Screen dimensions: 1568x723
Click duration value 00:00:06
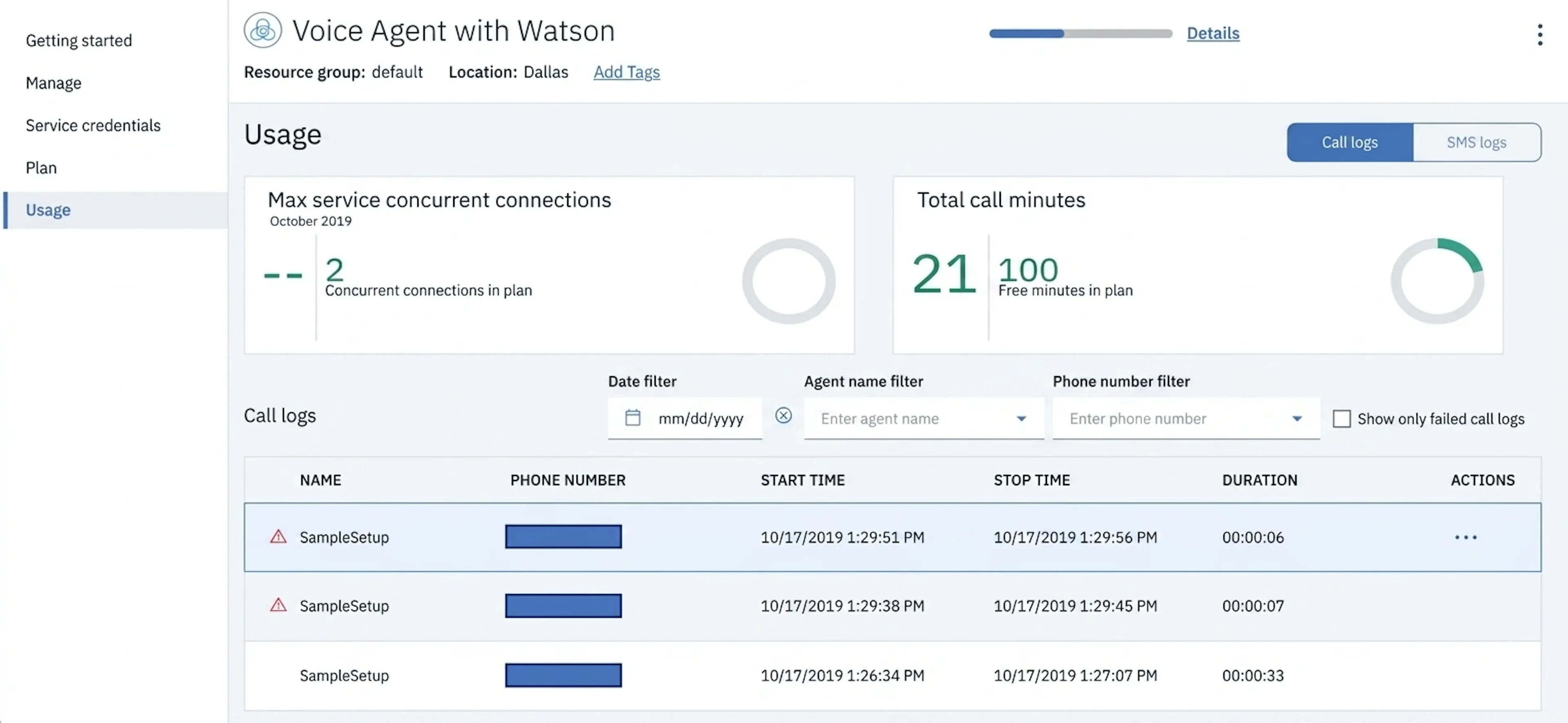tap(1253, 537)
